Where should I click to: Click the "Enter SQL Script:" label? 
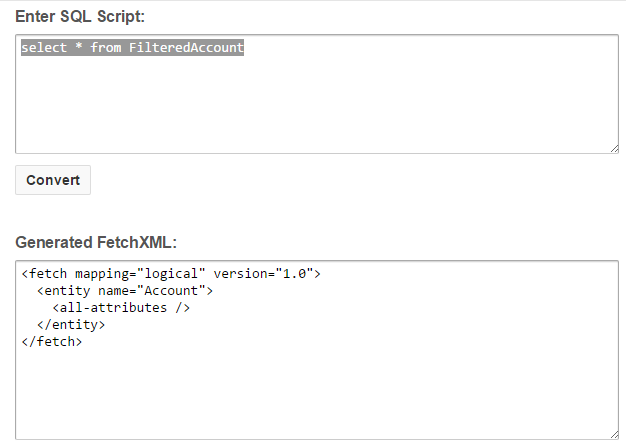pos(80,16)
